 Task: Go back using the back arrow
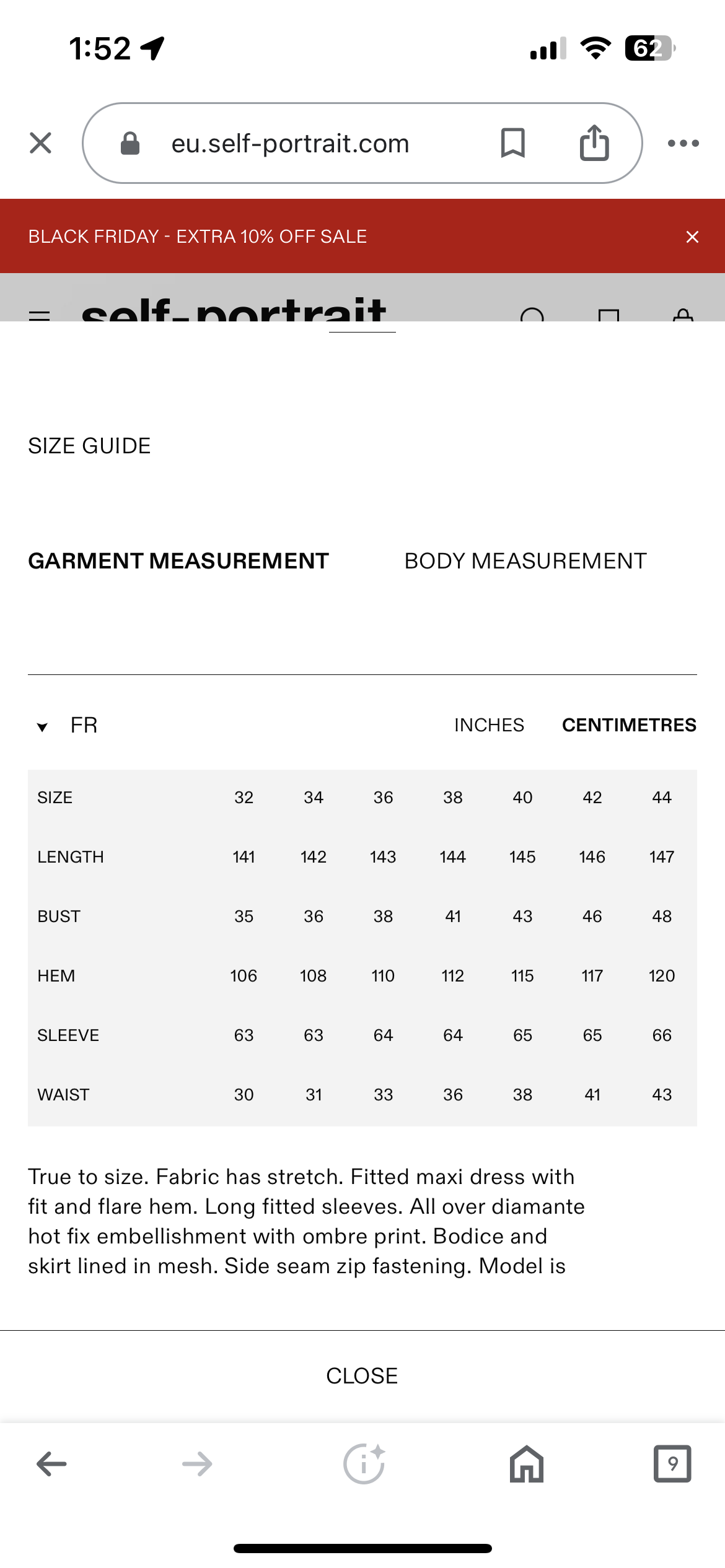pyautogui.click(x=51, y=1464)
